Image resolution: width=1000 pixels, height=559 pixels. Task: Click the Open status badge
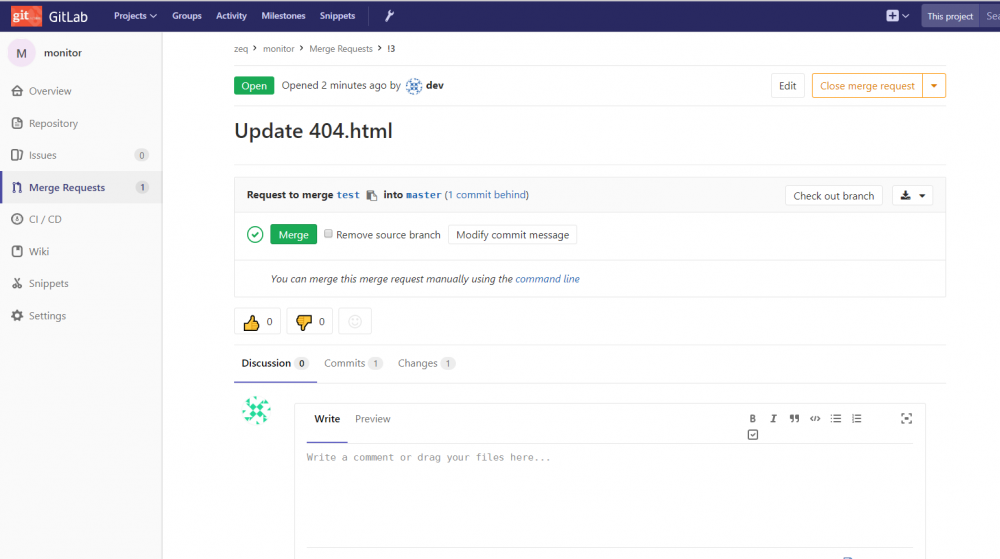254,85
